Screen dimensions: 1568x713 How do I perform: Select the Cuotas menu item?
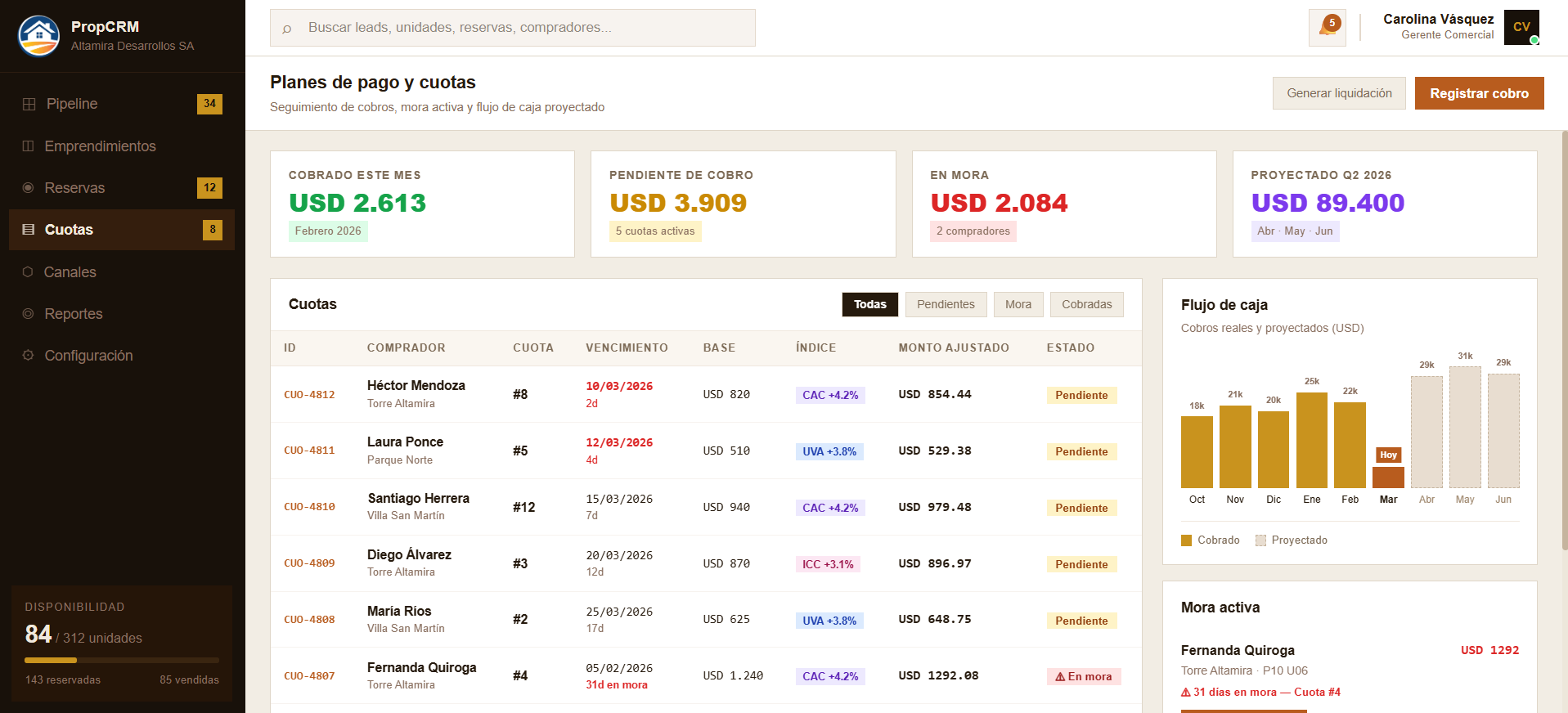pos(122,230)
